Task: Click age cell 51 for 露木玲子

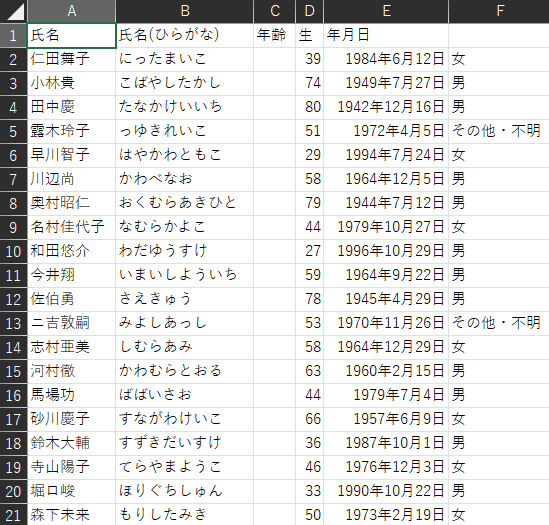Action: (310, 131)
